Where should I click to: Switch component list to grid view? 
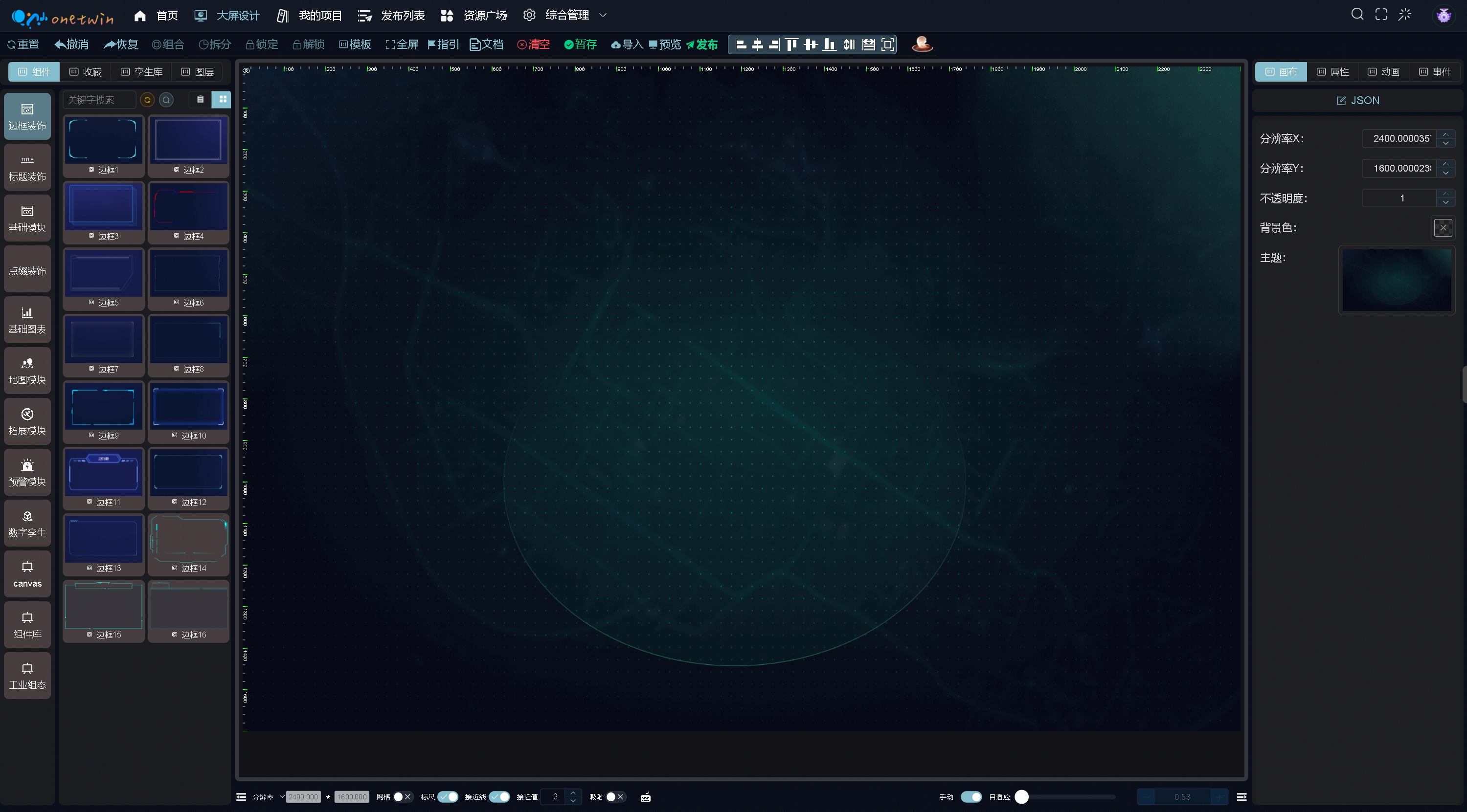click(223, 100)
